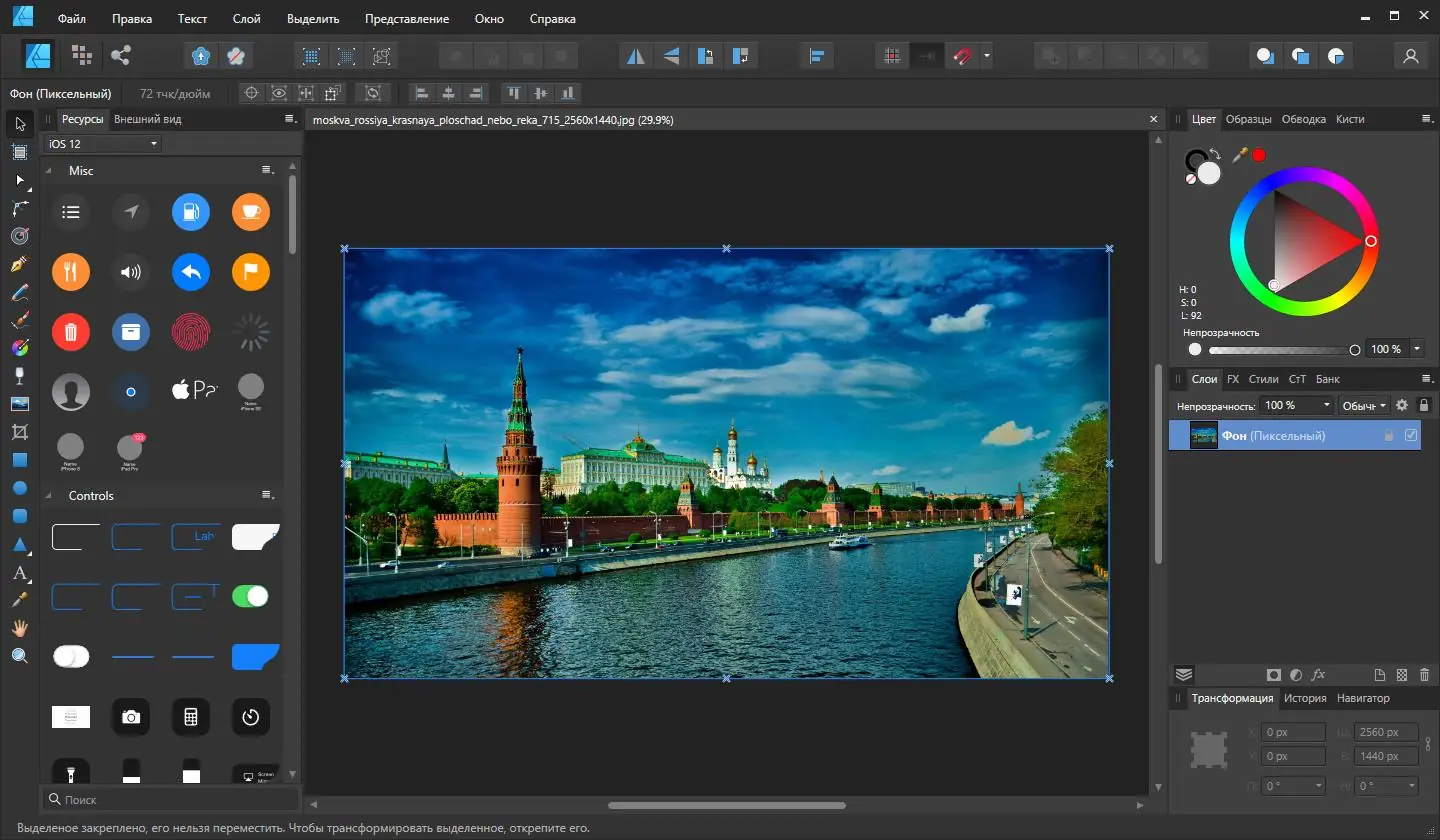
Task: Toggle snapping with the magnet icon
Action: click(961, 56)
